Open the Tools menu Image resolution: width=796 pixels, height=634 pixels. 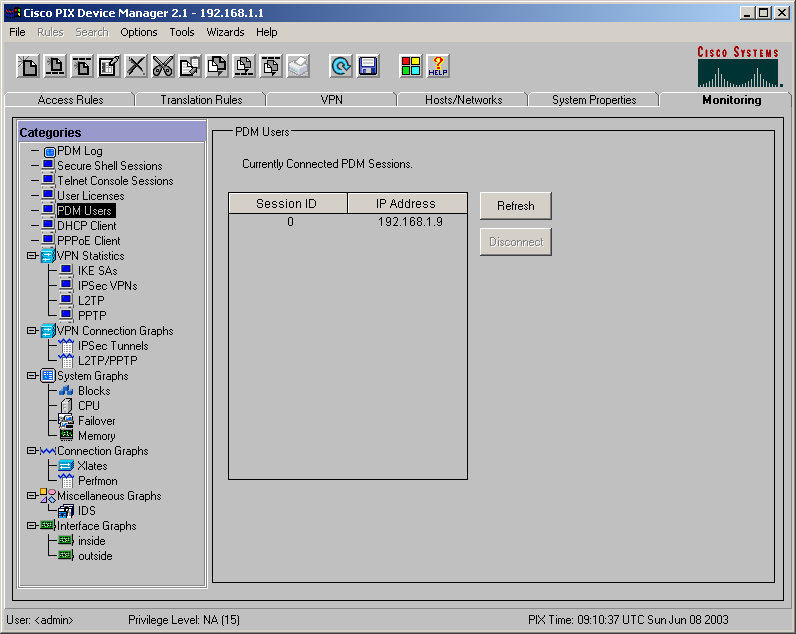coord(182,32)
